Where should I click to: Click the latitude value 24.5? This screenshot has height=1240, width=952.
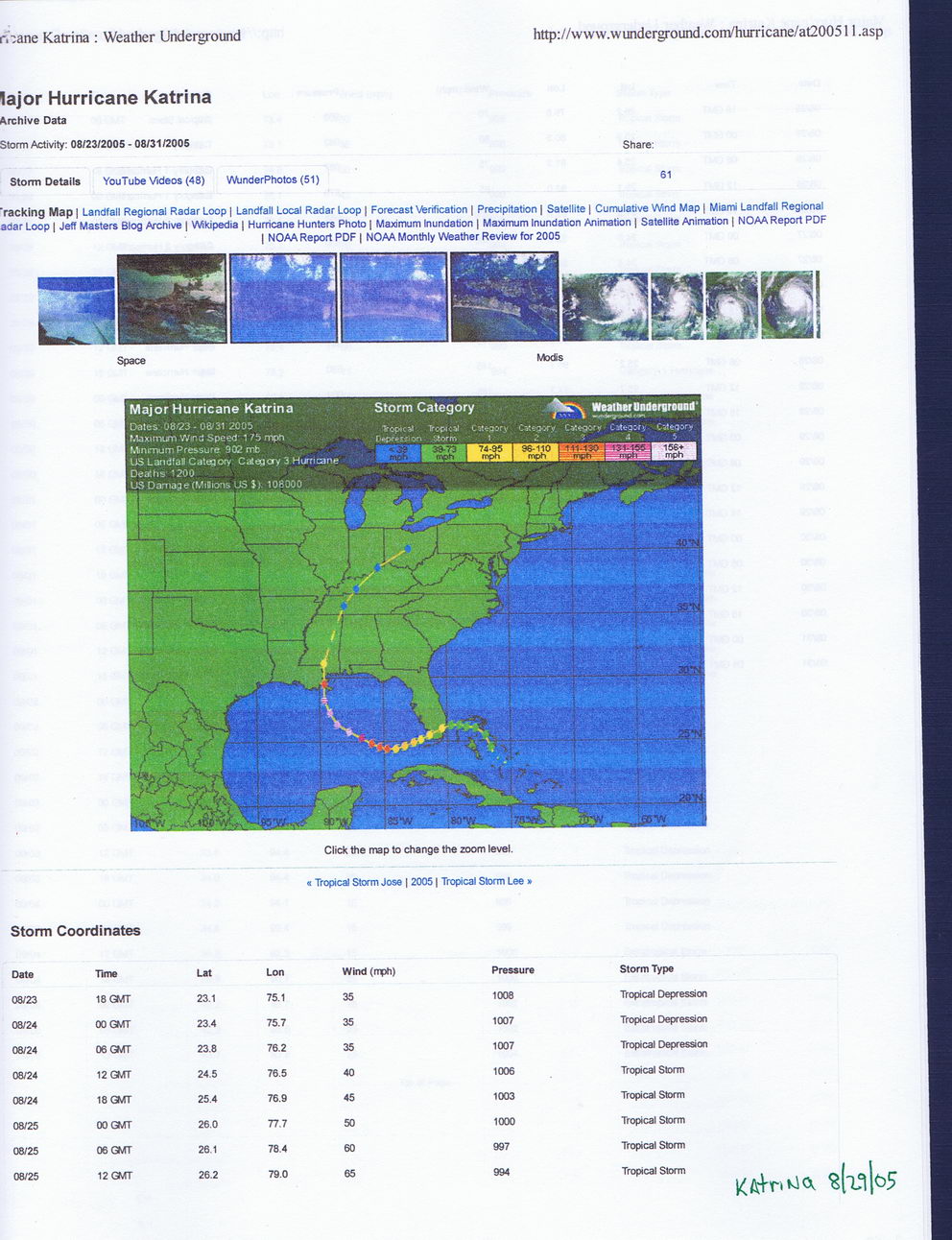point(207,1074)
